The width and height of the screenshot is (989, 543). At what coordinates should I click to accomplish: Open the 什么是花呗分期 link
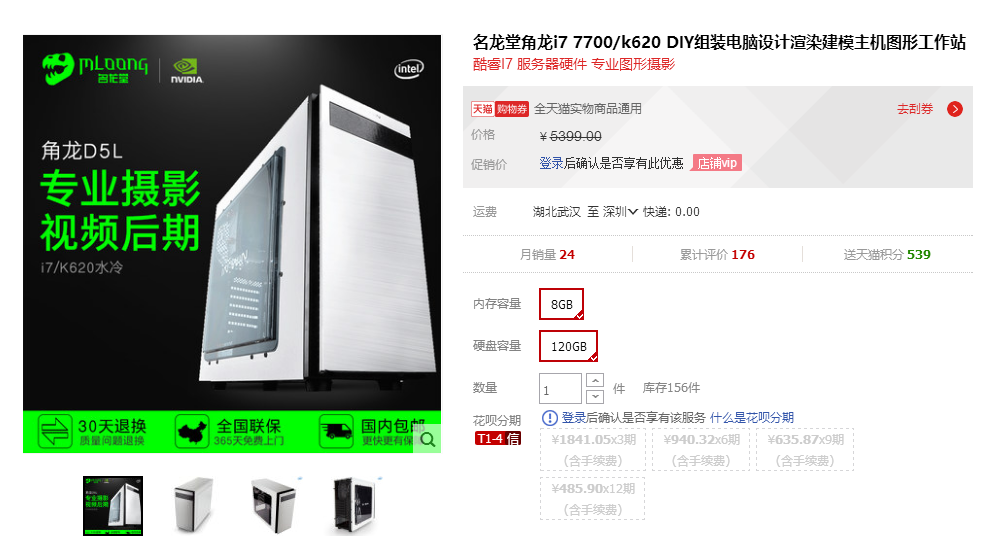pos(752,417)
